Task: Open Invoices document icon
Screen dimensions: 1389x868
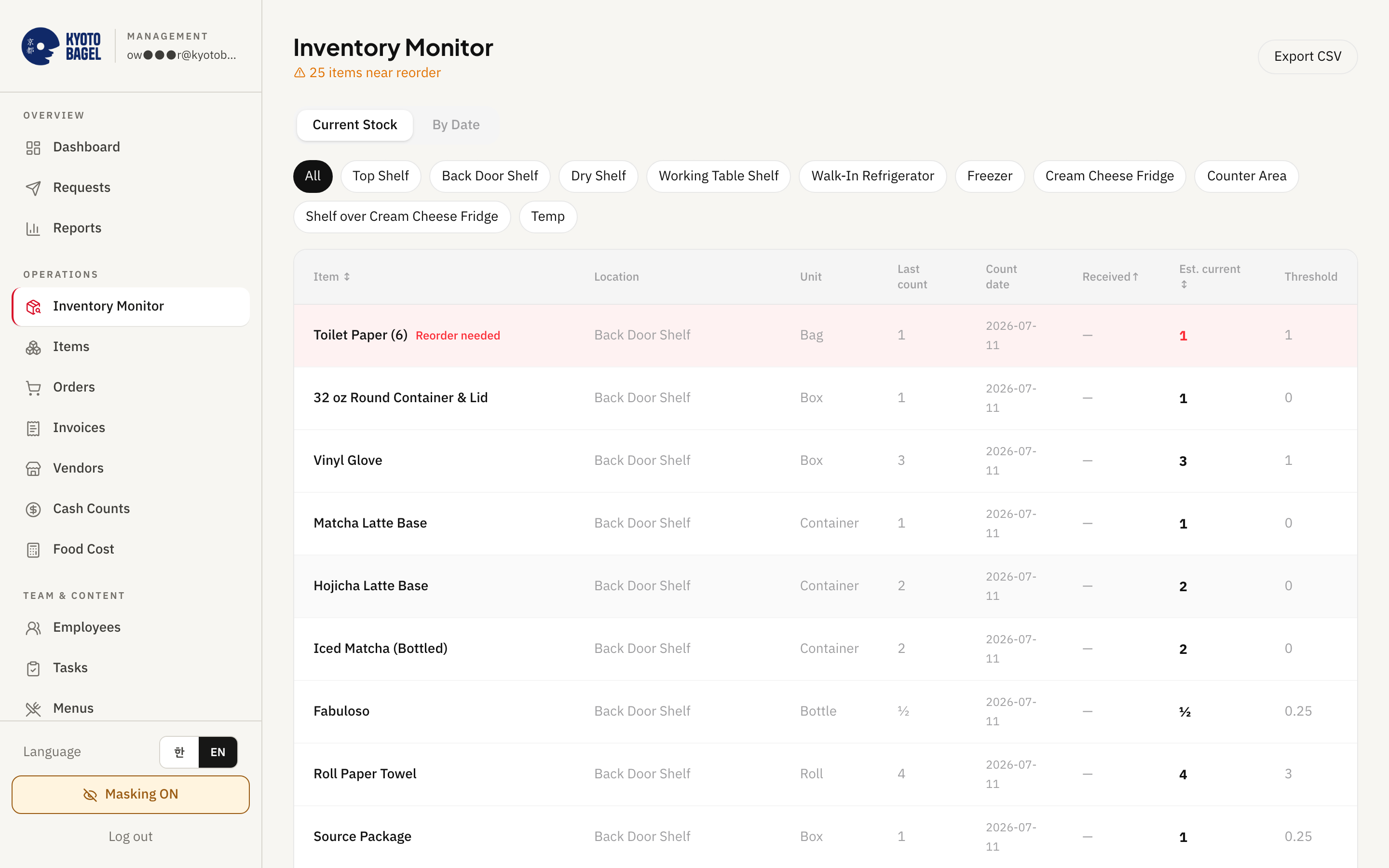Action: click(33, 428)
